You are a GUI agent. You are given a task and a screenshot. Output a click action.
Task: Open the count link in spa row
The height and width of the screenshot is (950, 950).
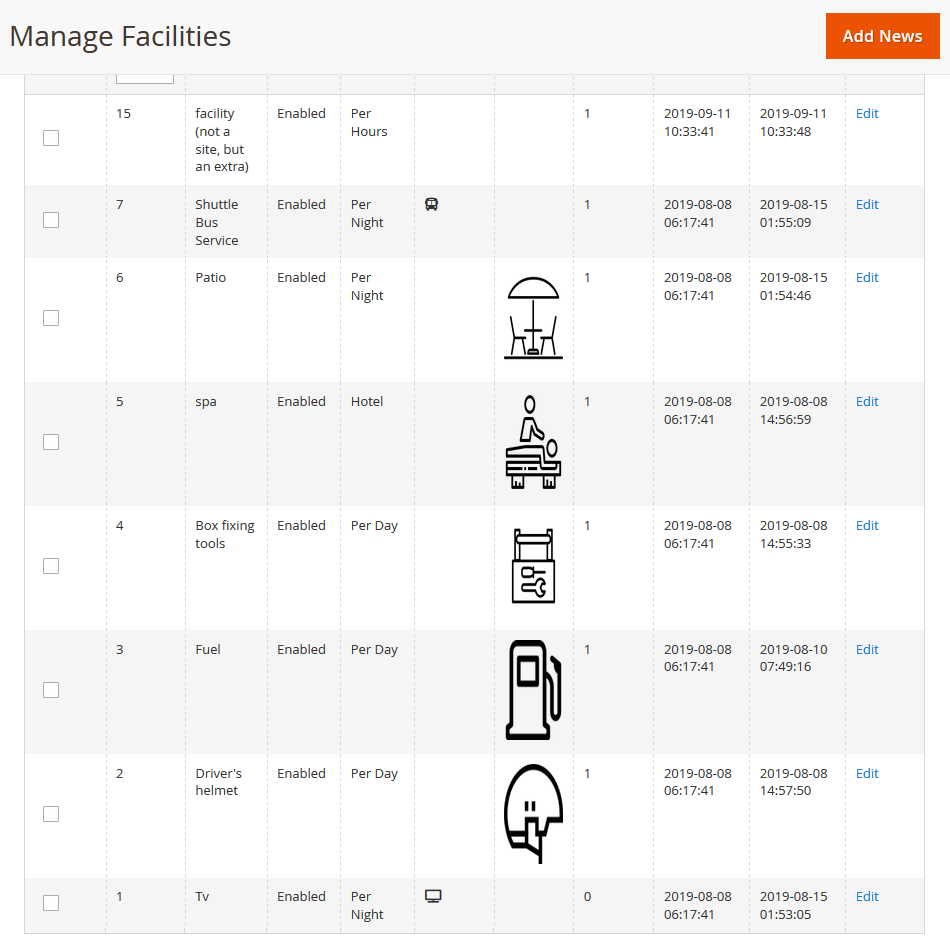click(587, 402)
